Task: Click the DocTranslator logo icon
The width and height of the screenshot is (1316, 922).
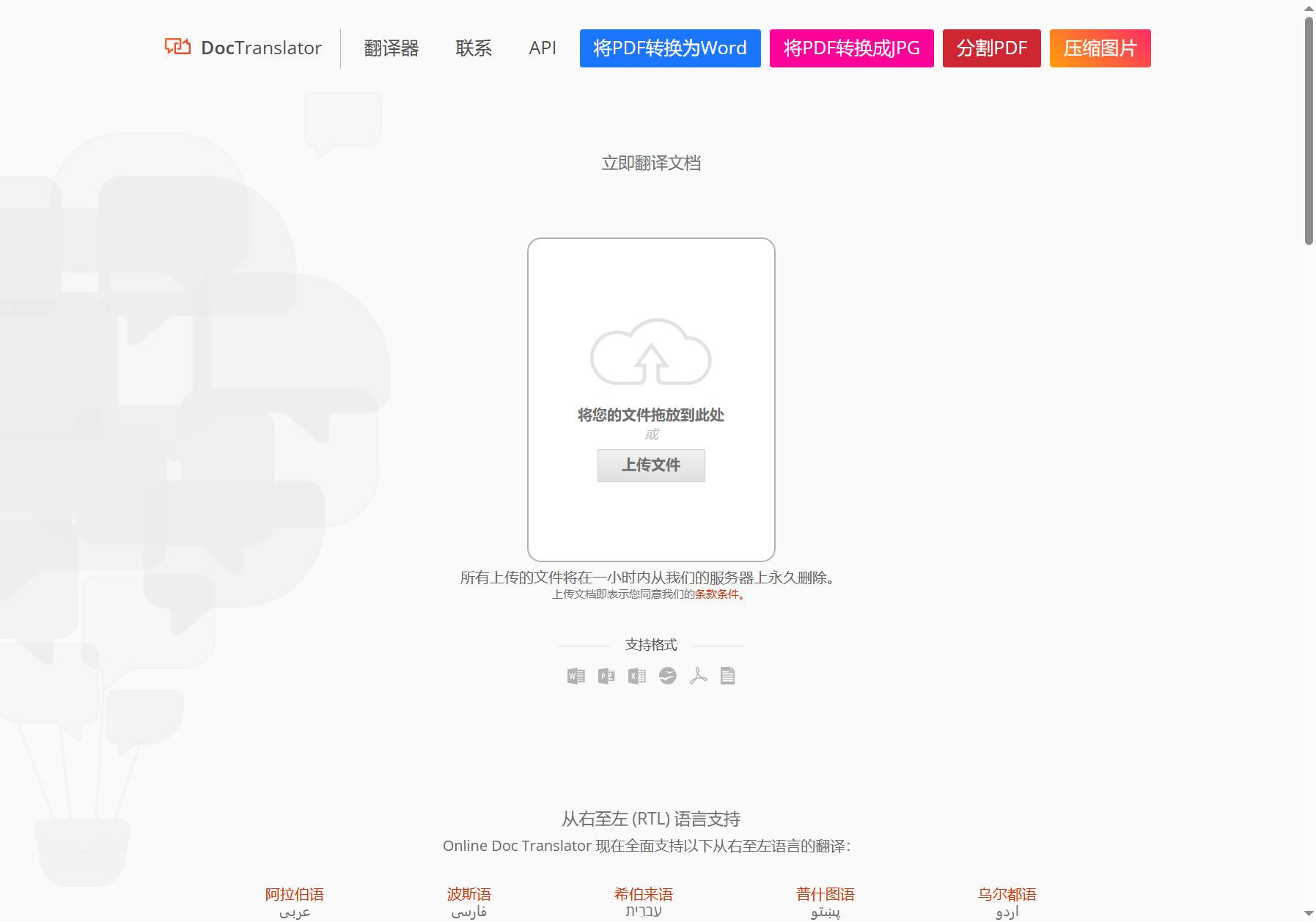Action: [177, 47]
